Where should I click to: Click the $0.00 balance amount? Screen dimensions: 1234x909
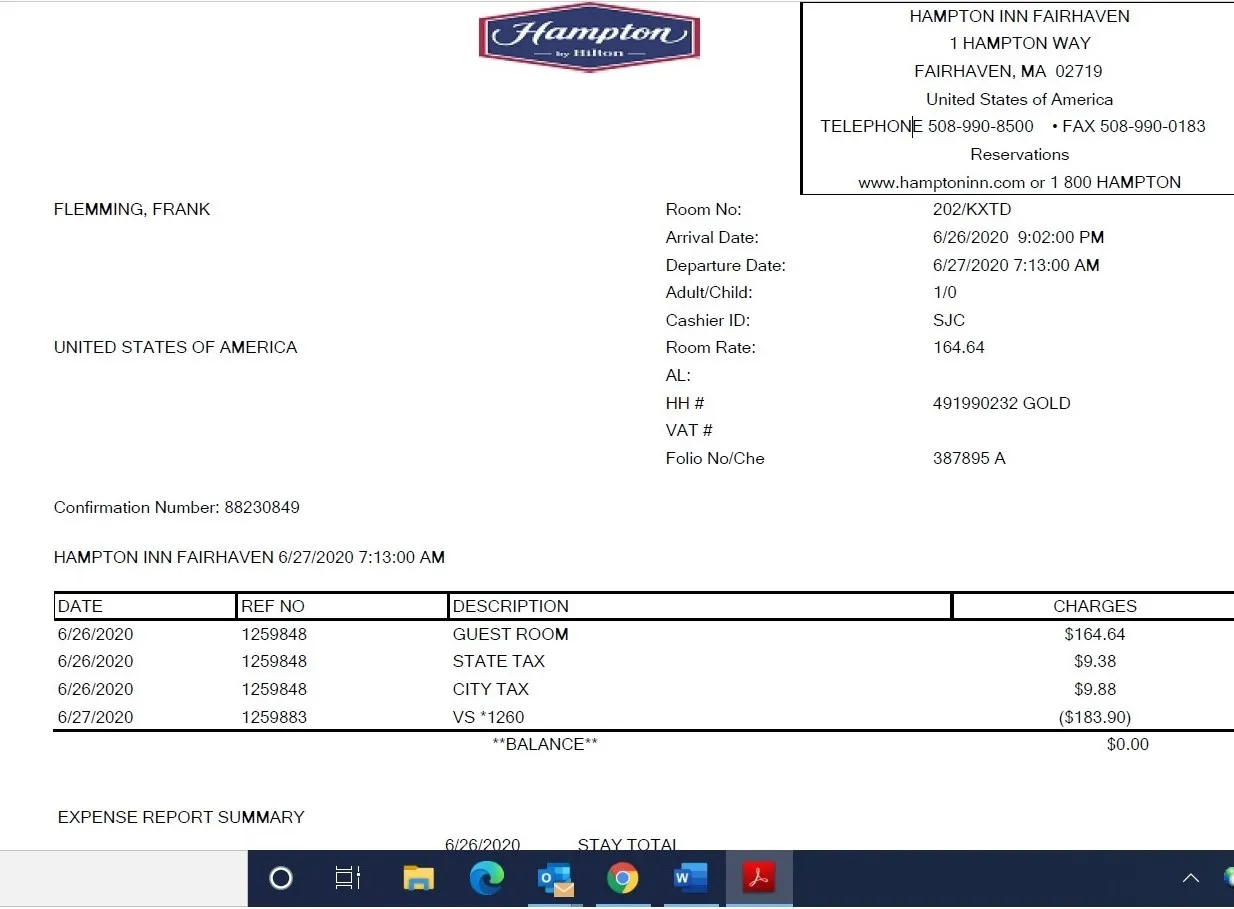(1128, 744)
